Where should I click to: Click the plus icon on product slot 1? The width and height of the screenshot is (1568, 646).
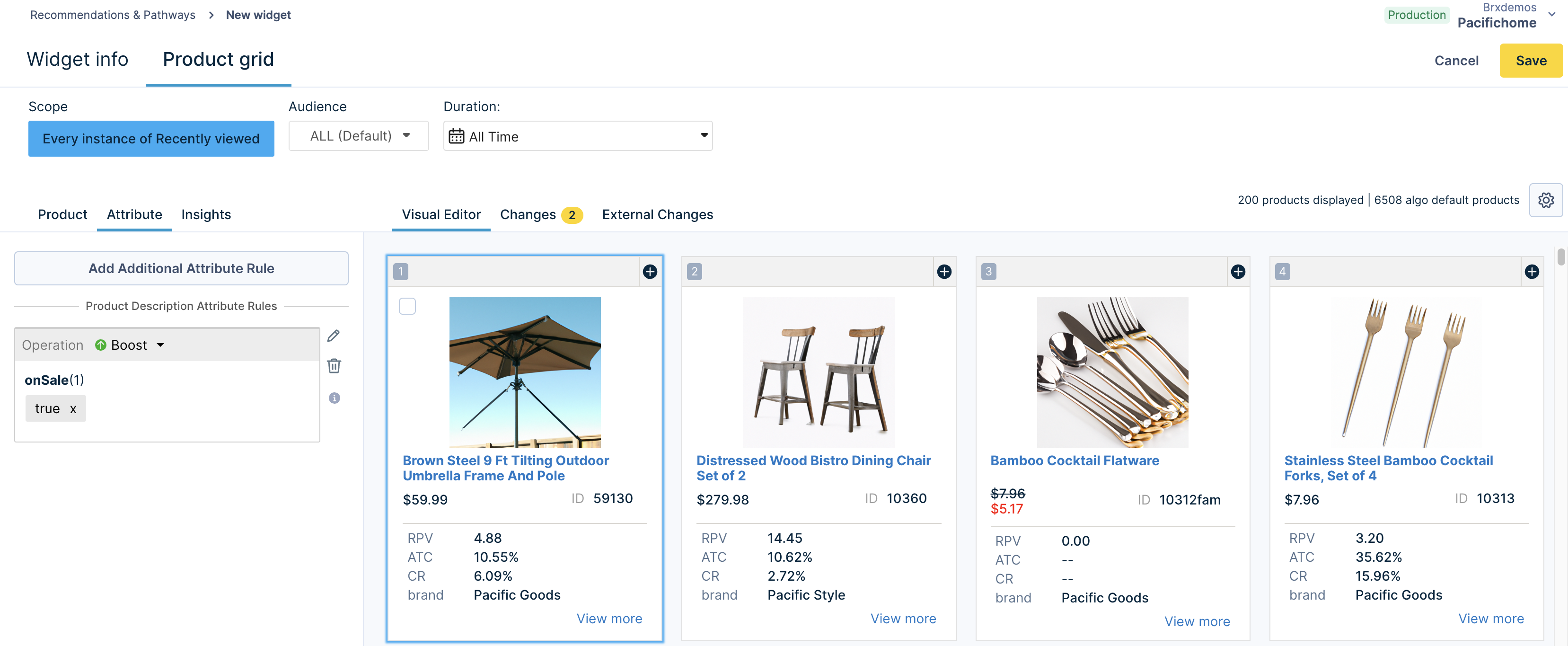[x=650, y=272]
